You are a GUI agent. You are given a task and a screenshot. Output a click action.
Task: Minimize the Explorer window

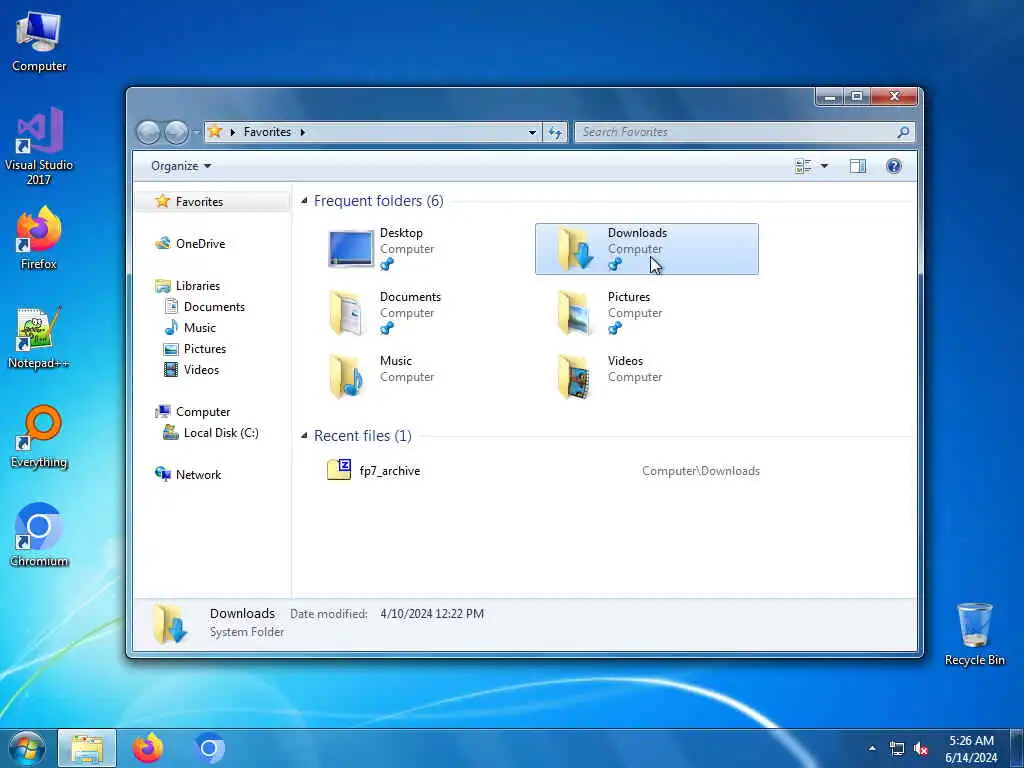[829, 97]
